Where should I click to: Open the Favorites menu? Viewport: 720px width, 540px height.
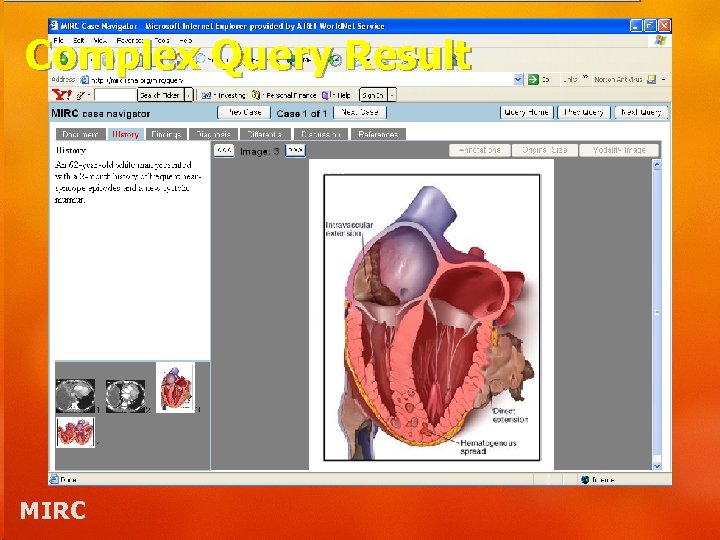tap(130, 40)
